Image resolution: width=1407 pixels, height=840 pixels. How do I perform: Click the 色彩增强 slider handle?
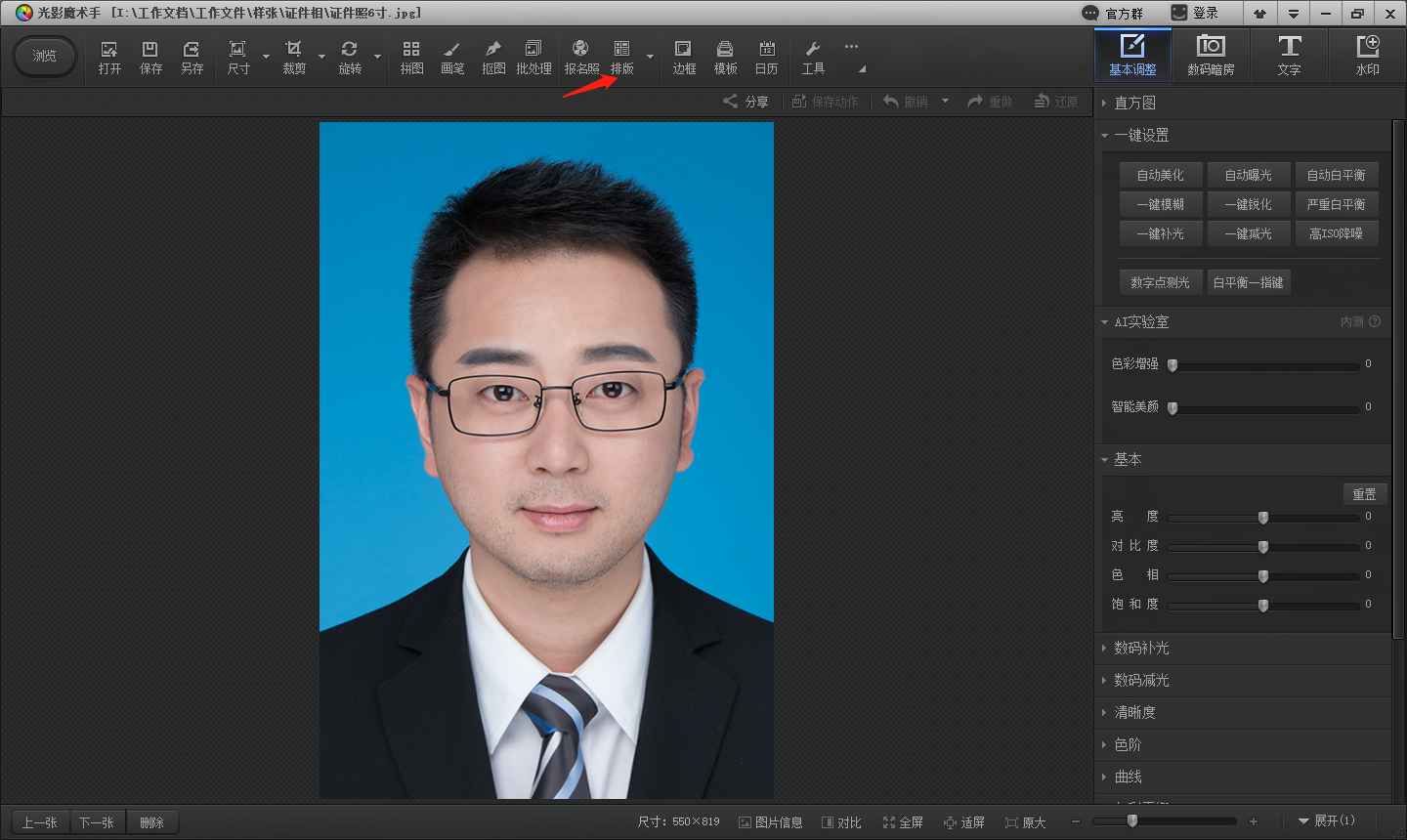[x=1172, y=365]
